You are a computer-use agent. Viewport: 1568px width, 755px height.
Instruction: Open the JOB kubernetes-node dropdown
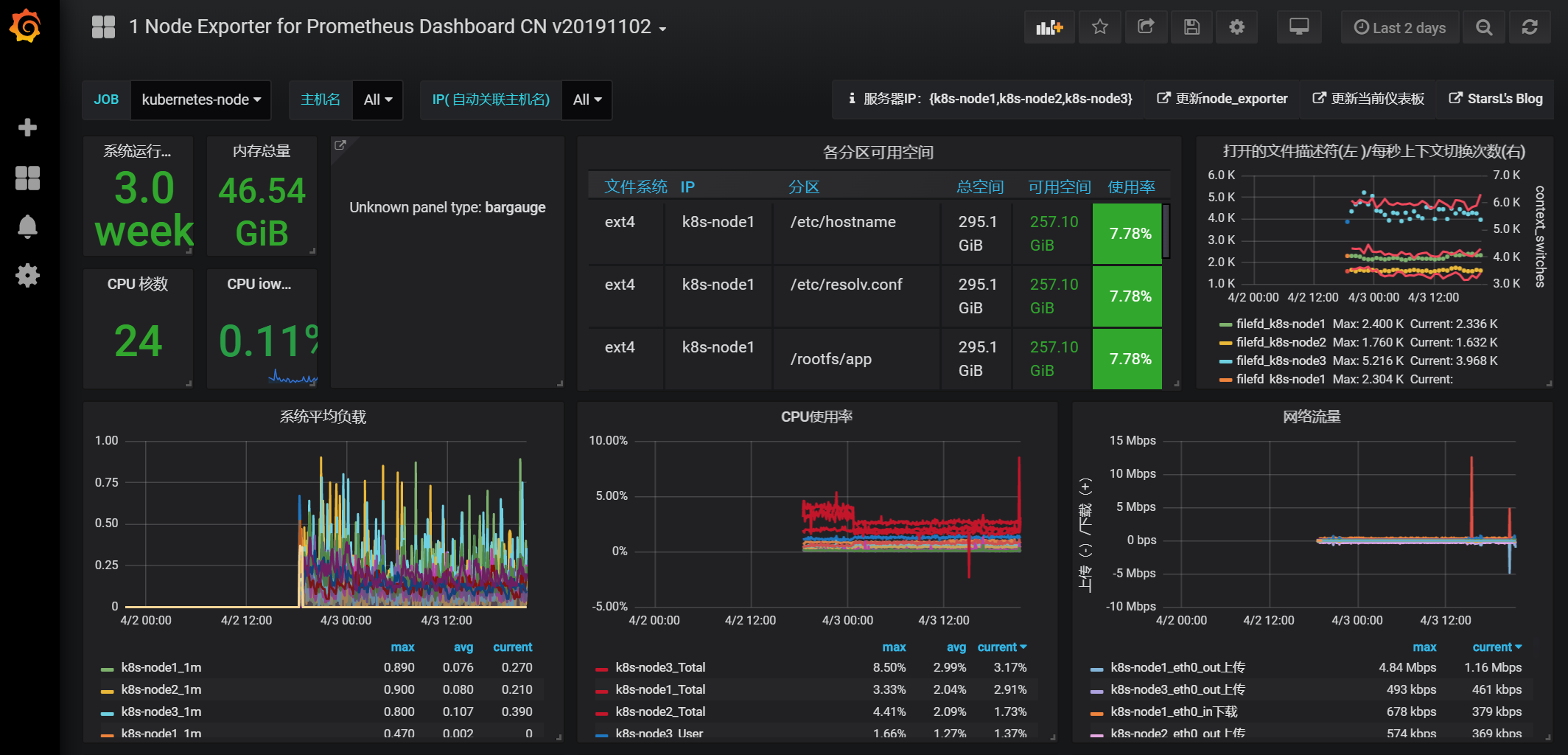[x=201, y=100]
